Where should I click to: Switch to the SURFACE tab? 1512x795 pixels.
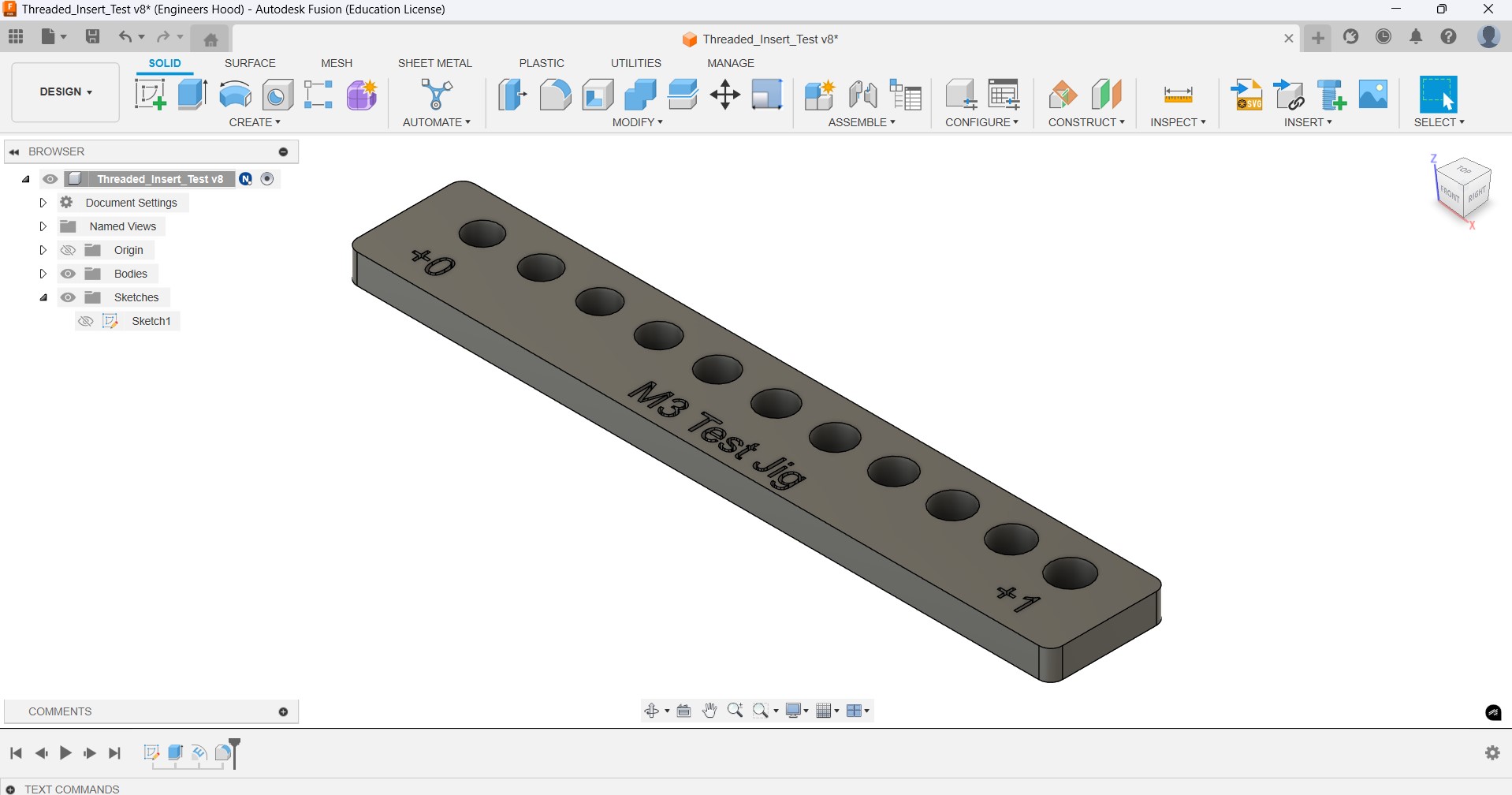click(x=250, y=63)
